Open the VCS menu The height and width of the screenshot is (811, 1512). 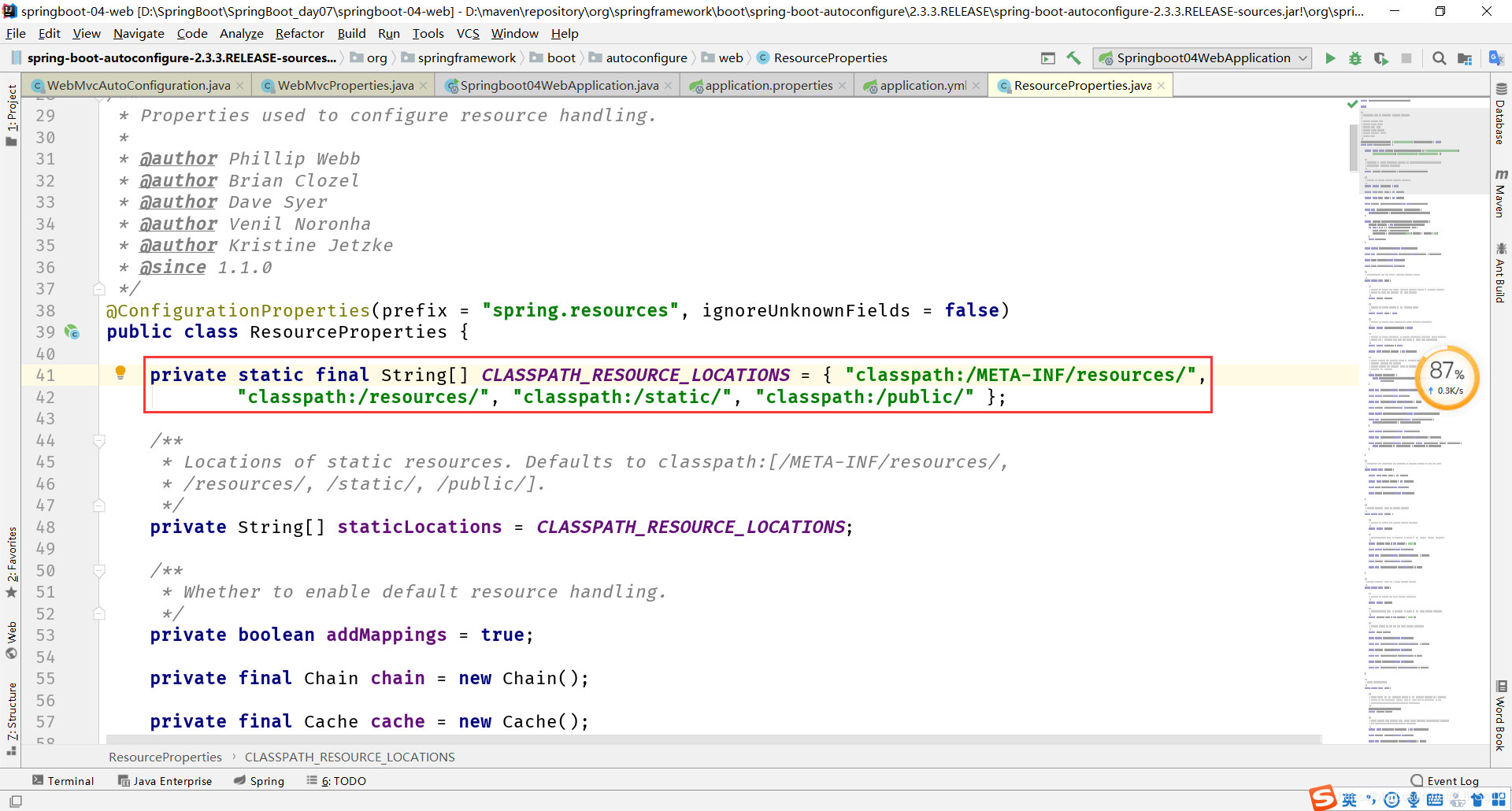(468, 33)
